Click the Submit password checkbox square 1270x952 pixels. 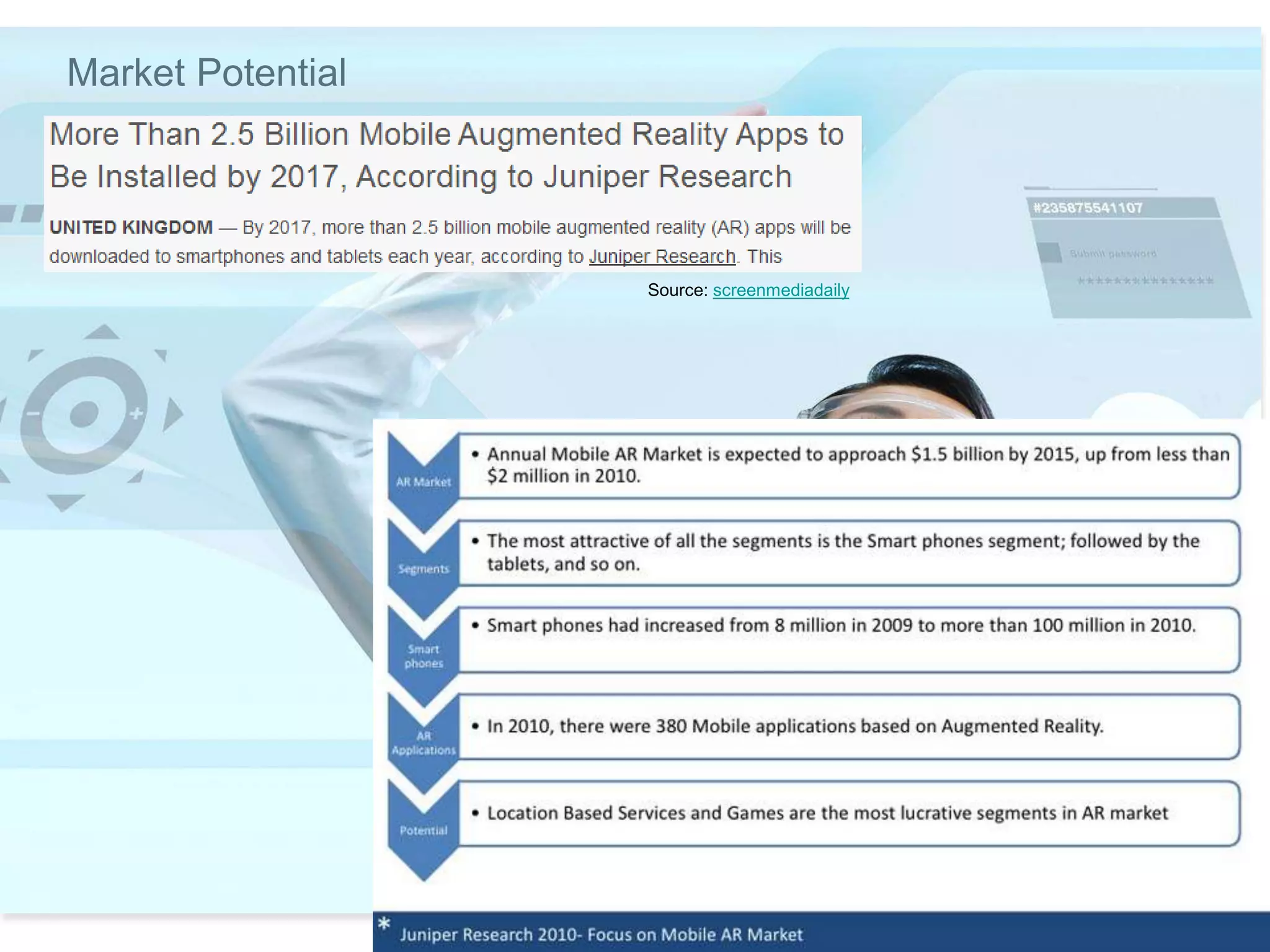[1049, 253]
